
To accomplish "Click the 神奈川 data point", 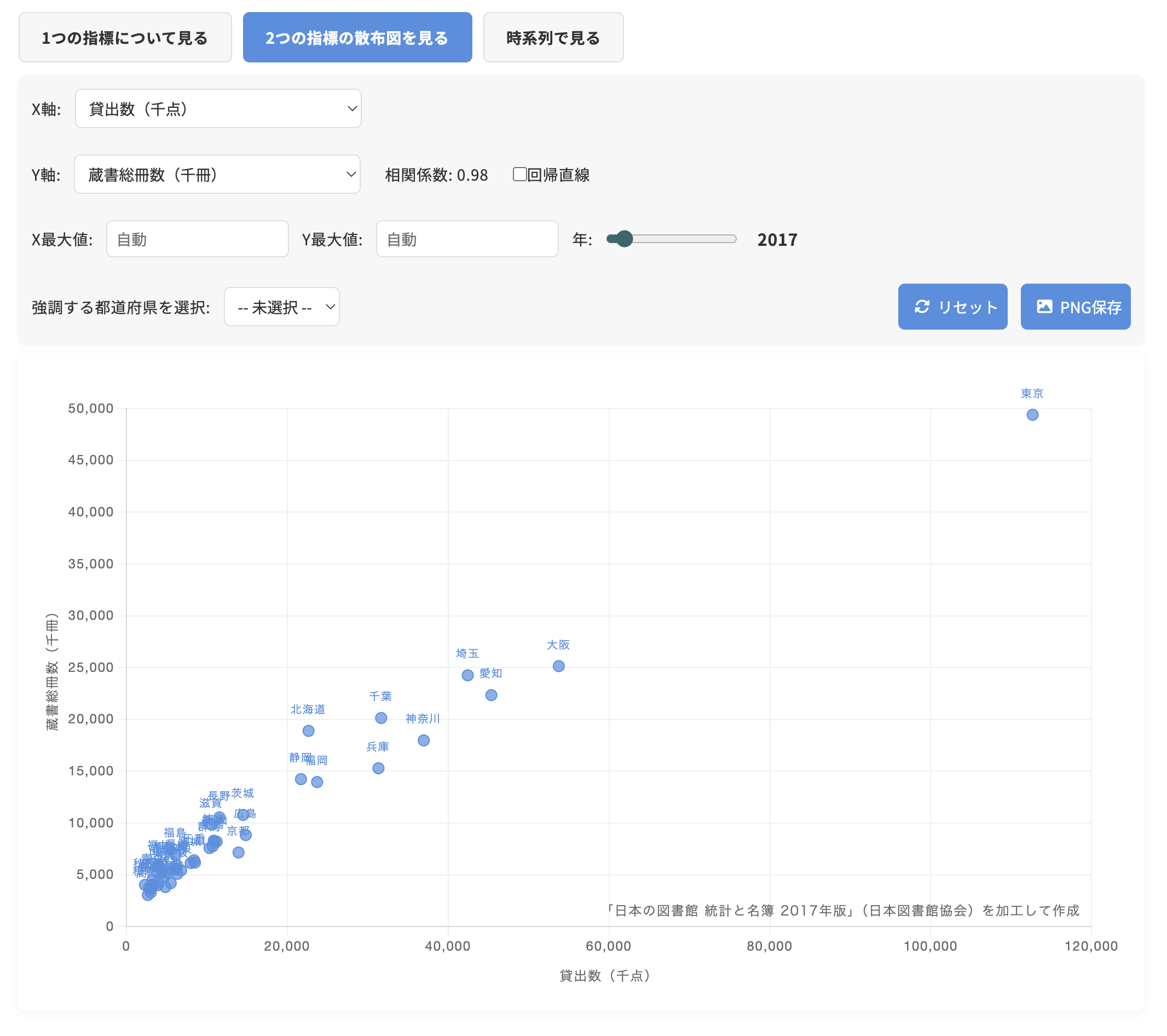I will [x=424, y=740].
